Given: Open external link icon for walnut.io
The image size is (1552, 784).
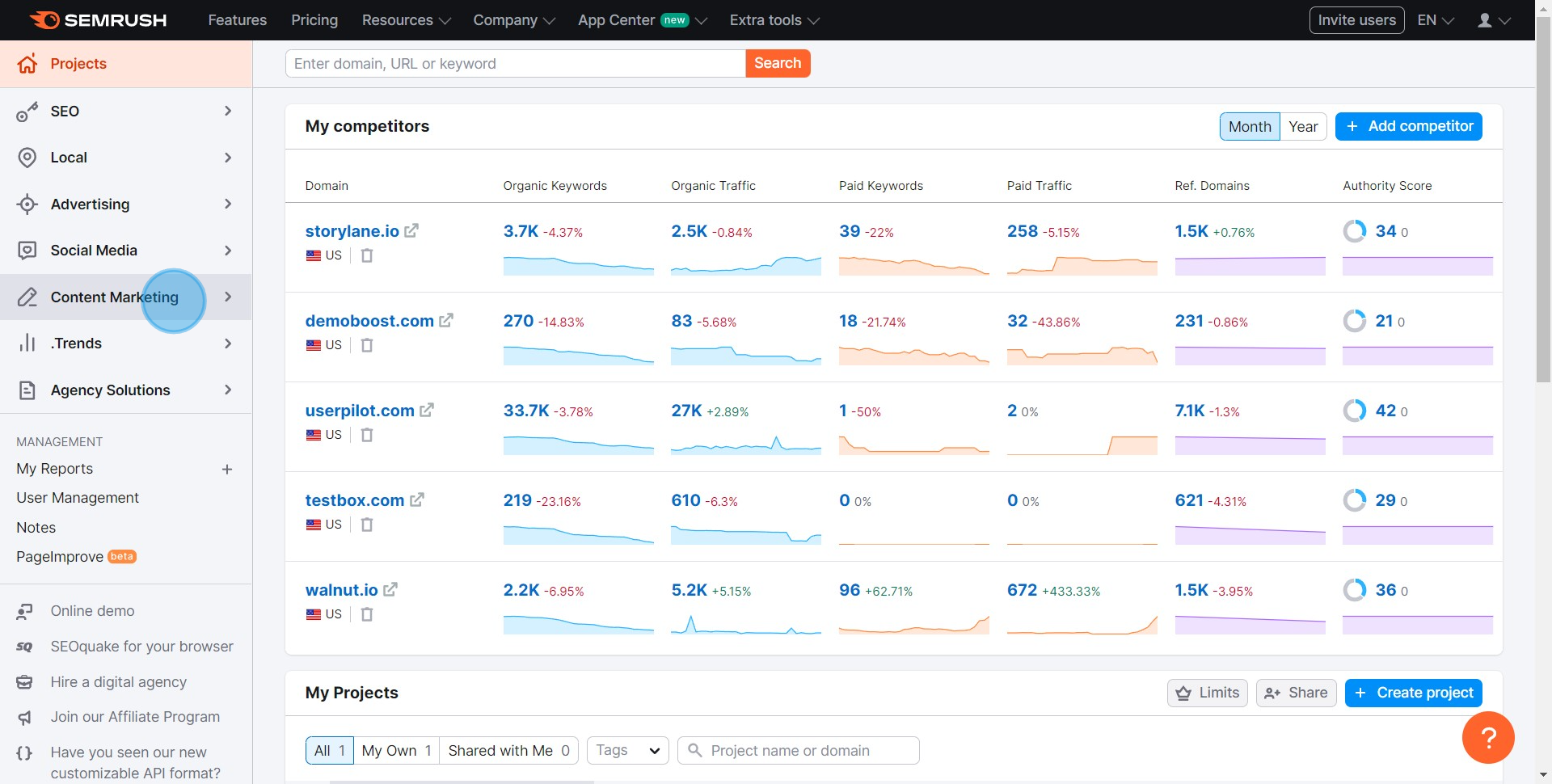Looking at the screenshot, I should (390, 590).
